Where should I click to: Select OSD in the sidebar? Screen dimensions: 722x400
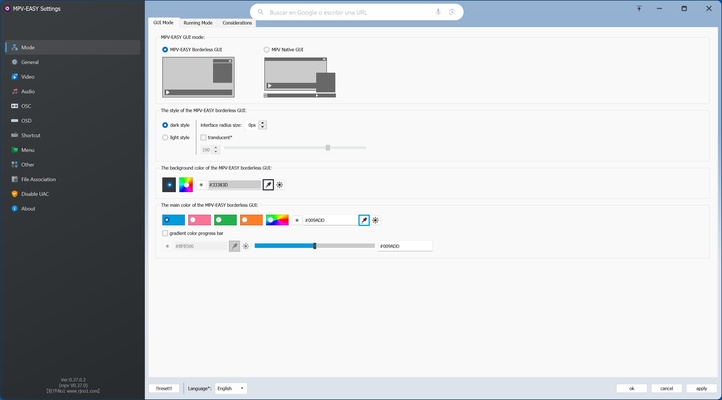[x=73, y=121]
